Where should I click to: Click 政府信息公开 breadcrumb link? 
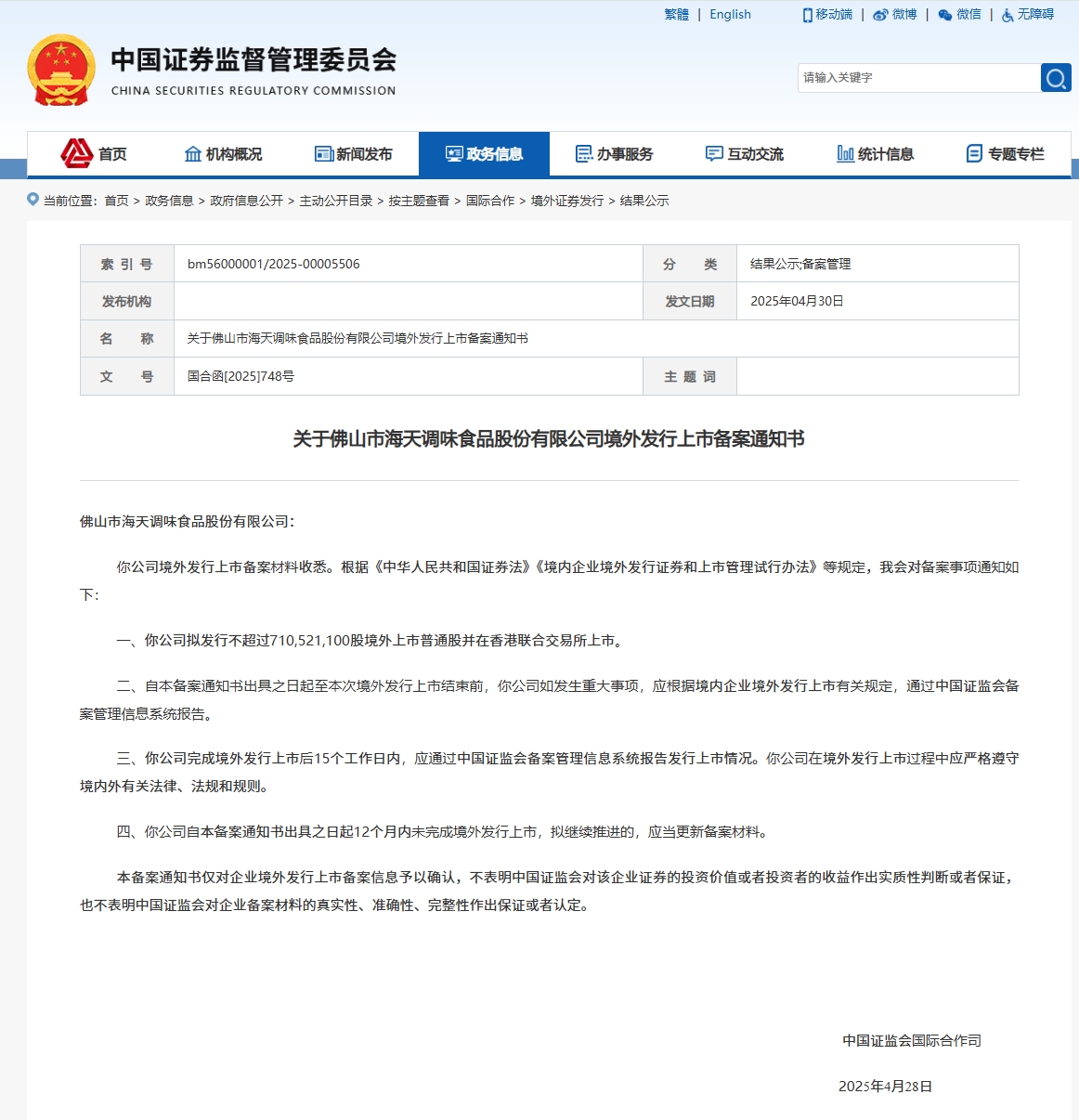click(x=246, y=201)
